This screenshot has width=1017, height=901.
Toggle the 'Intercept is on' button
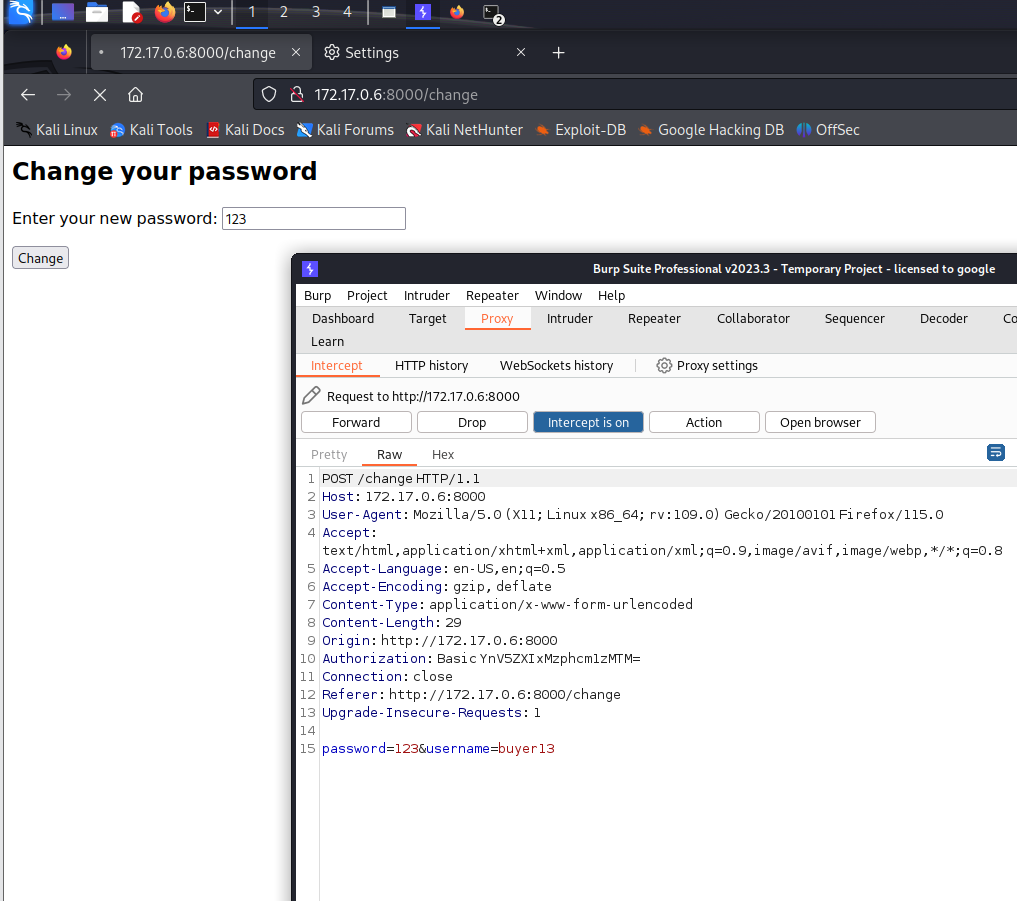(x=588, y=422)
